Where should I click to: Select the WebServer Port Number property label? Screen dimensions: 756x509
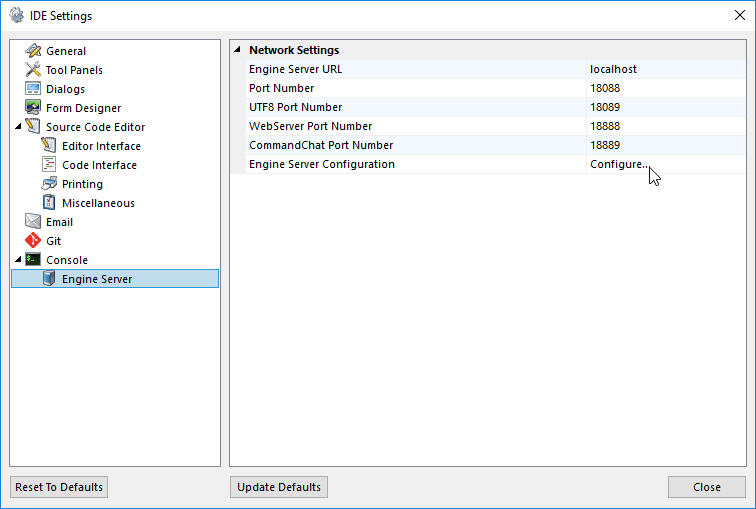pos(310,126)
